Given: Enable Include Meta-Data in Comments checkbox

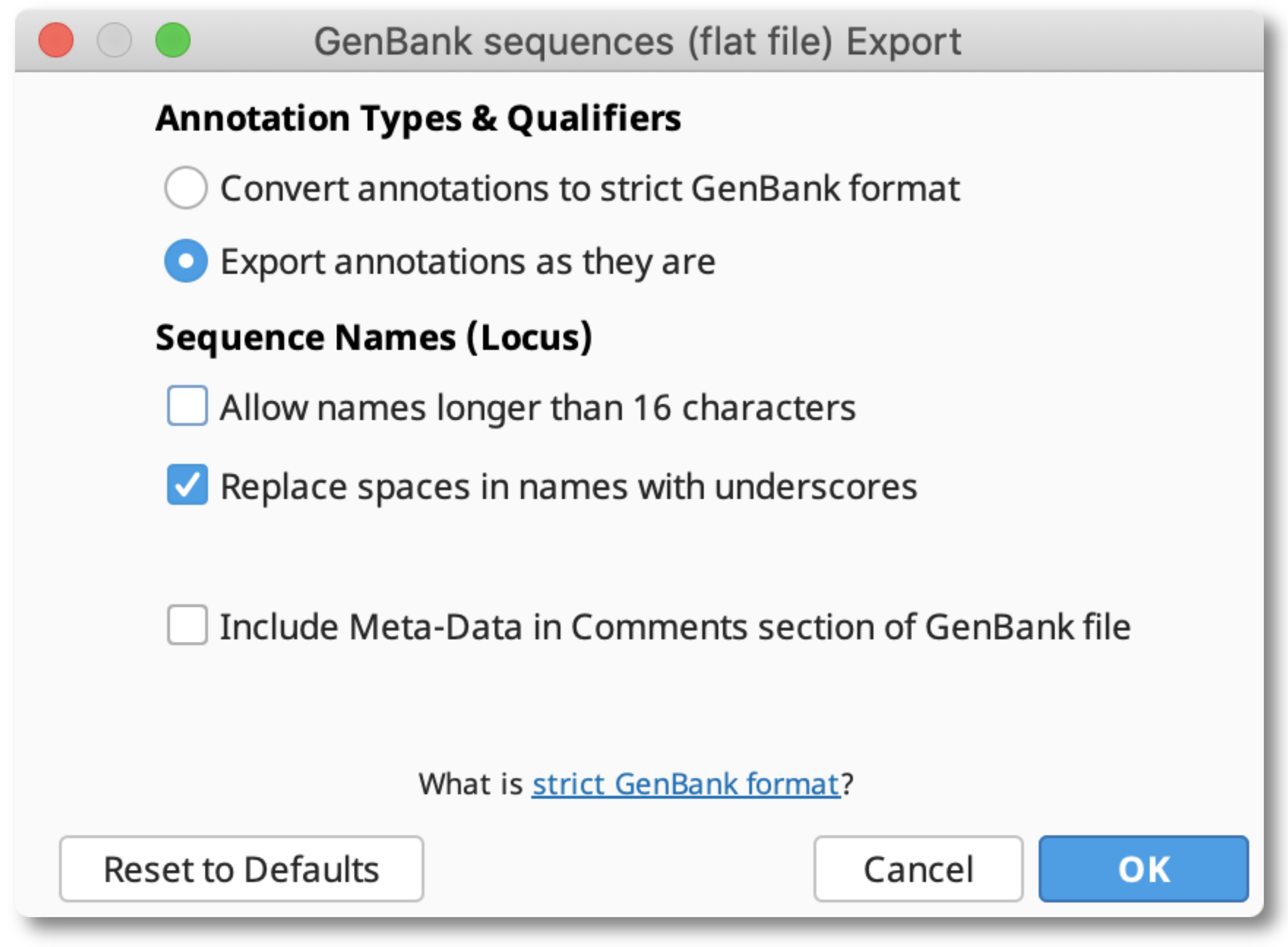Looking at the screenshot, I should coord(187,625).
